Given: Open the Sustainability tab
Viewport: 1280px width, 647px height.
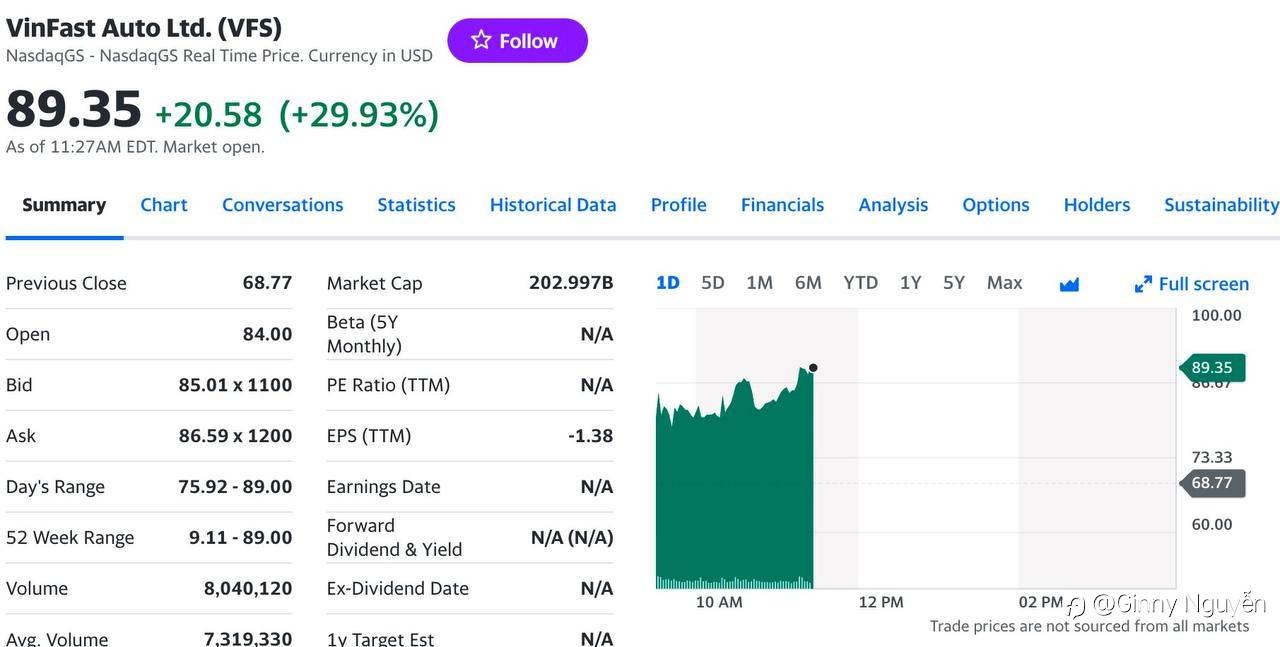Looking at the screenshot, I should [1221, 205].
